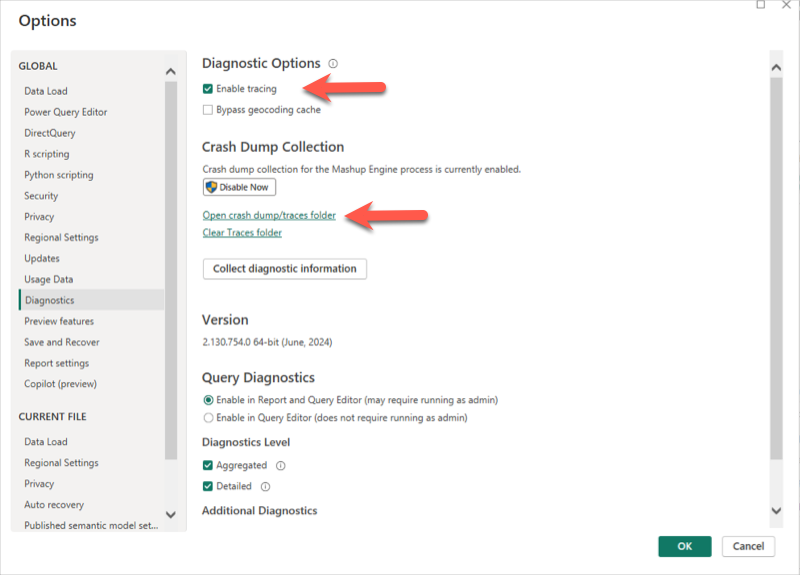Close the Options dialog window
The image size is (800, 575).
786,5
